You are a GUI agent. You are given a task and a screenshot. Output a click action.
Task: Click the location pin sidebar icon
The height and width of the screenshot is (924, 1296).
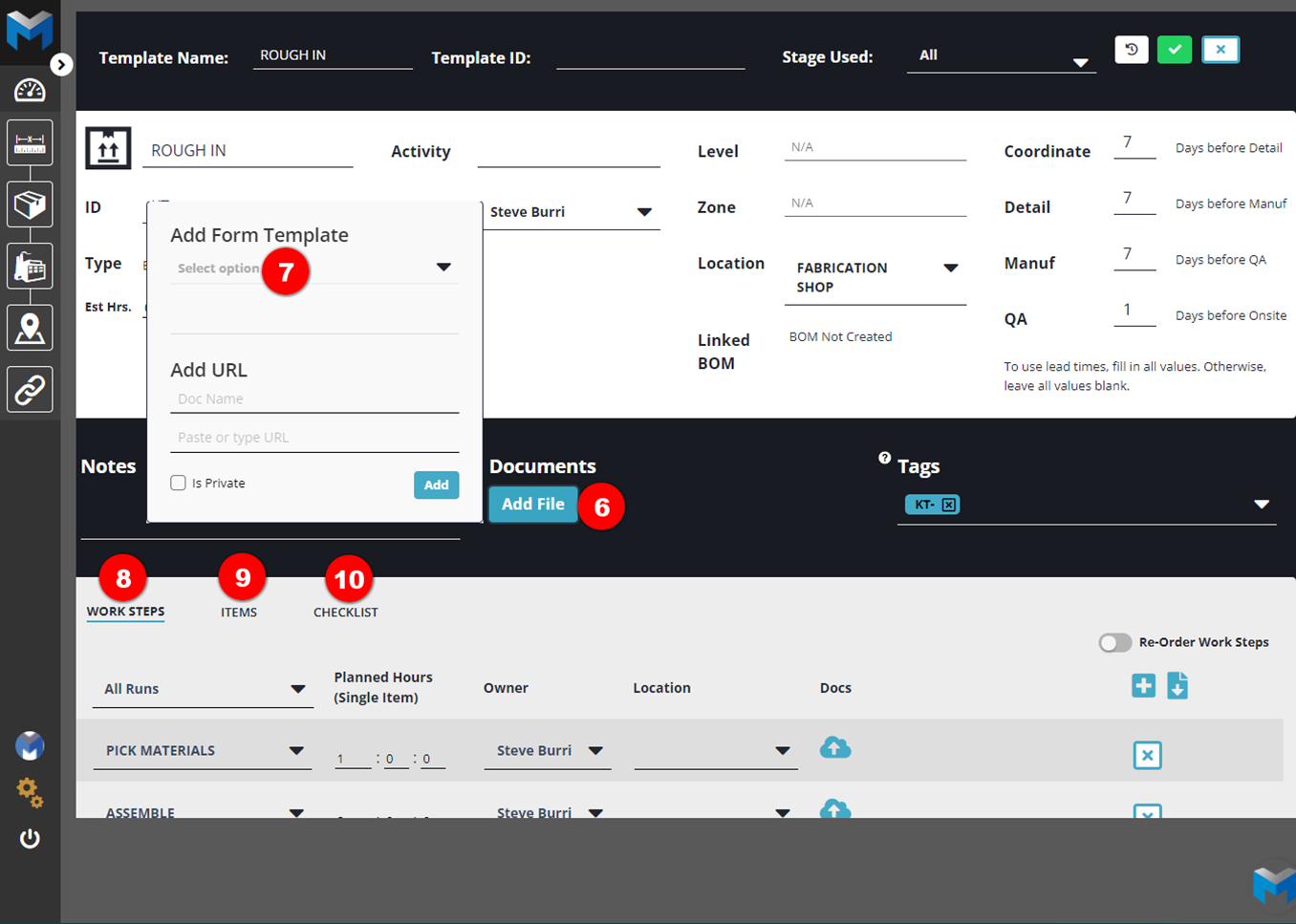click(x=30, y=328)
